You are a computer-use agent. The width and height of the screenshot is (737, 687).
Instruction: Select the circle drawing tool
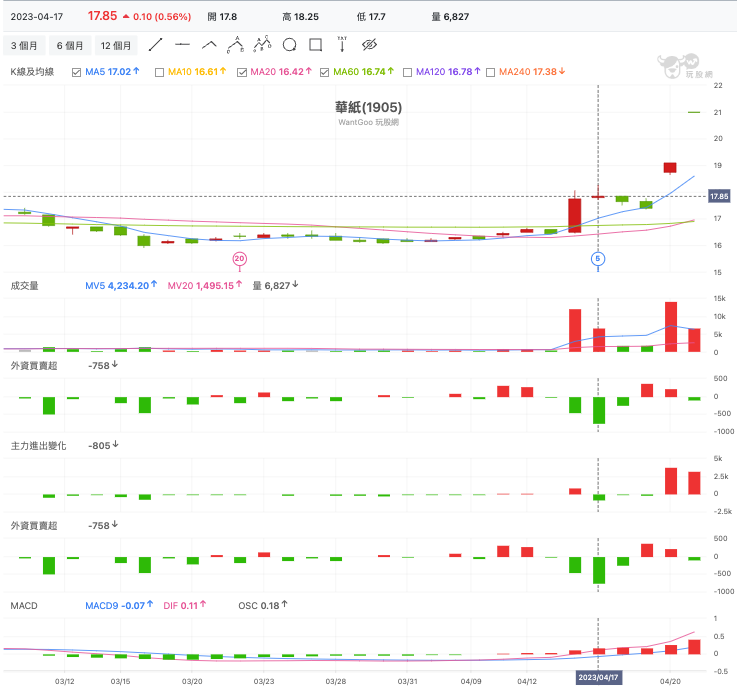click(290, 45)
